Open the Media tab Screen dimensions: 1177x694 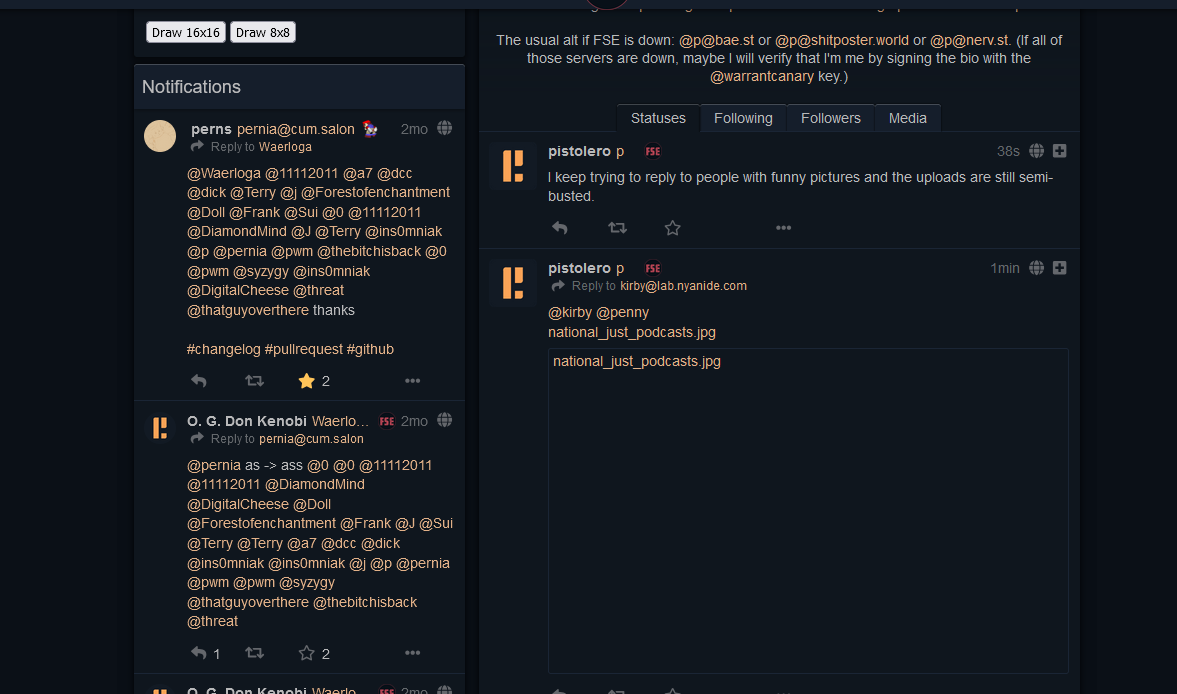pos(908,119)
